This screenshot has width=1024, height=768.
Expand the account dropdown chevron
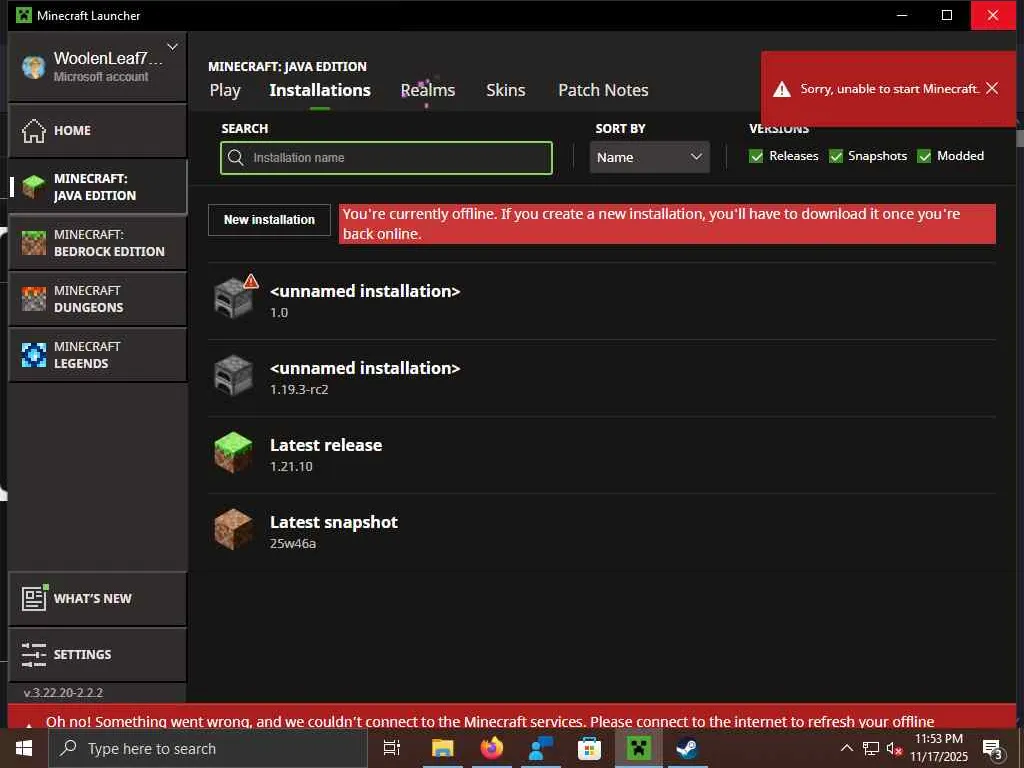tap(172, 47)
